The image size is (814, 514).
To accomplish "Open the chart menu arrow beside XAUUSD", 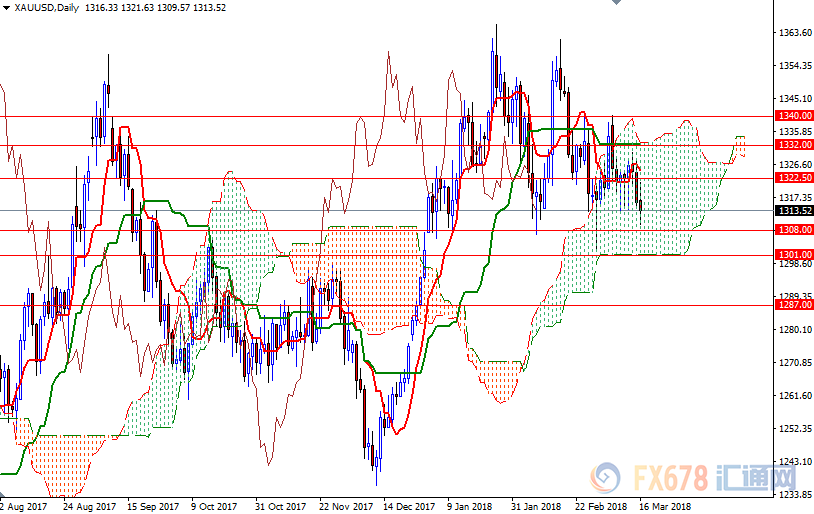I will [x=7, y=7].
